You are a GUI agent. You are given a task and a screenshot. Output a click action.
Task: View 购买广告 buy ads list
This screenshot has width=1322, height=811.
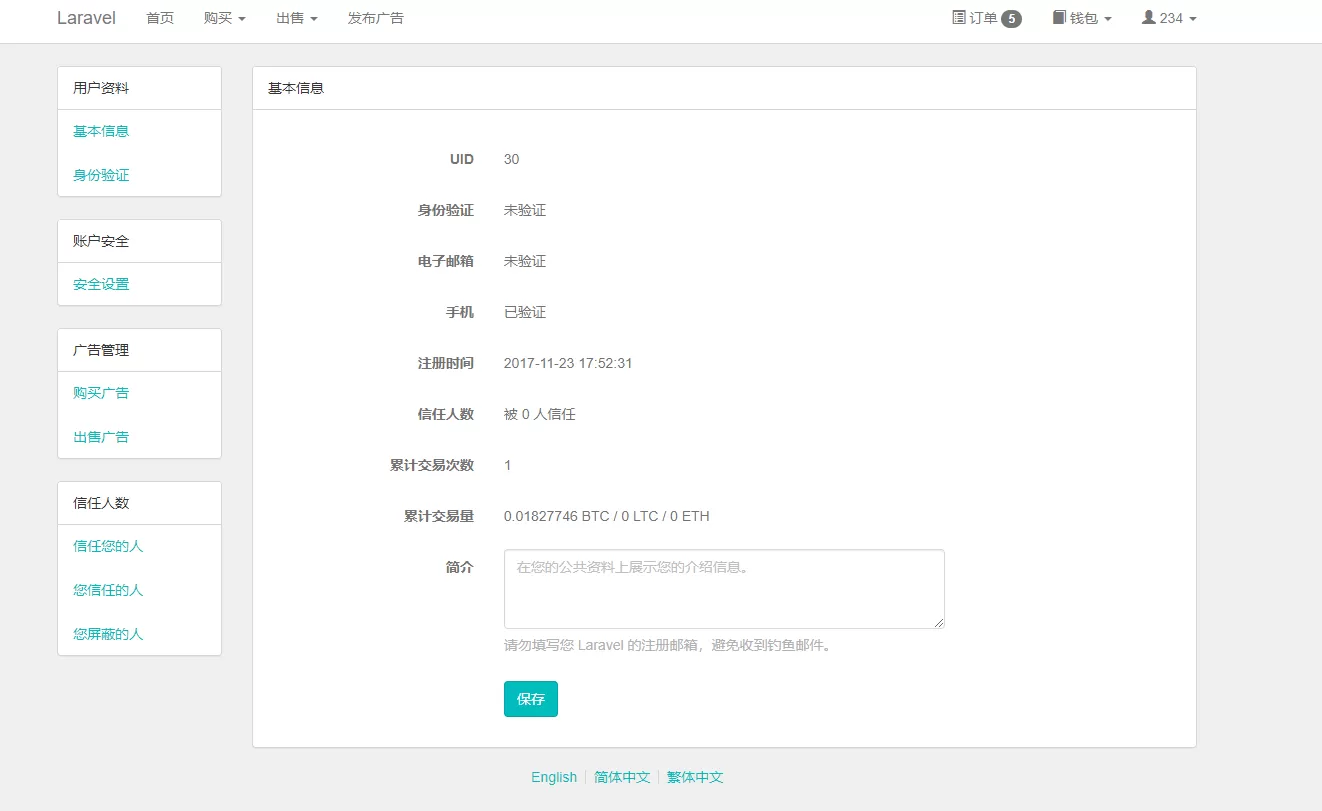click(x=100, y=392)
